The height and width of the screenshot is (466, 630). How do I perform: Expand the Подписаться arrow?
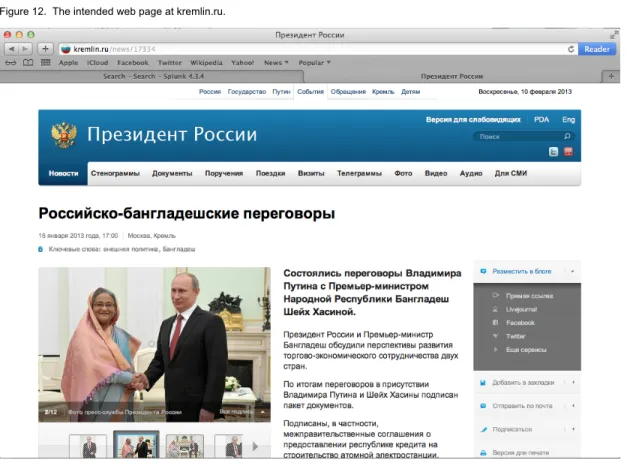coord(573,429)
